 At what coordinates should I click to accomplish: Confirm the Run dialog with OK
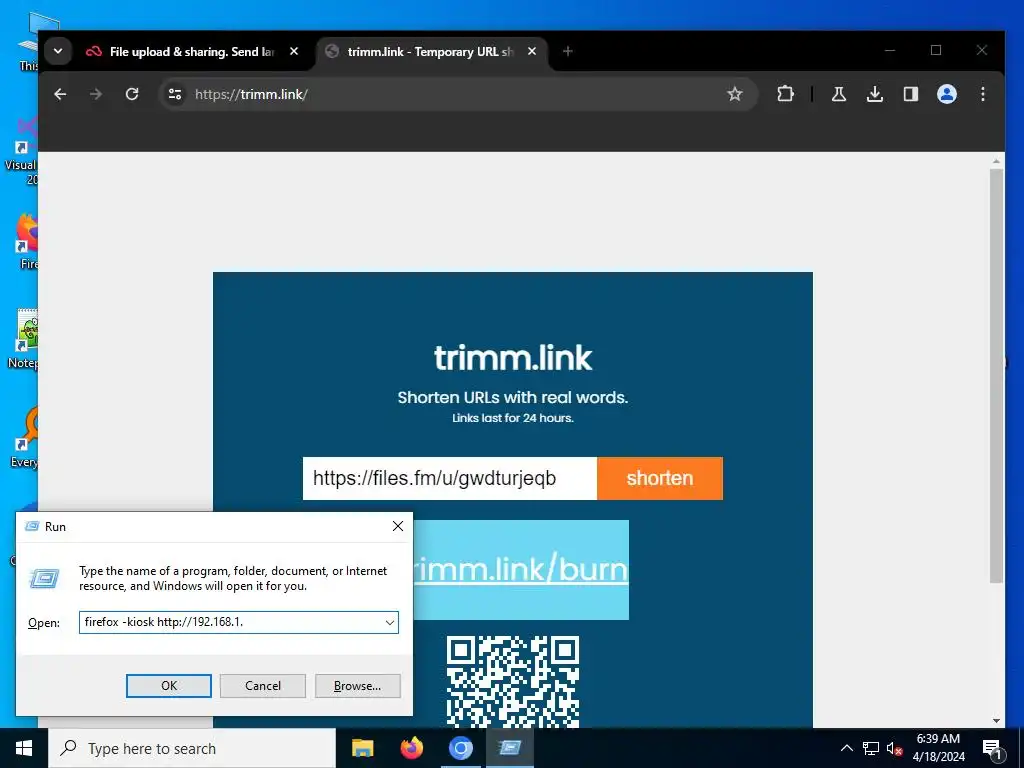168,686
